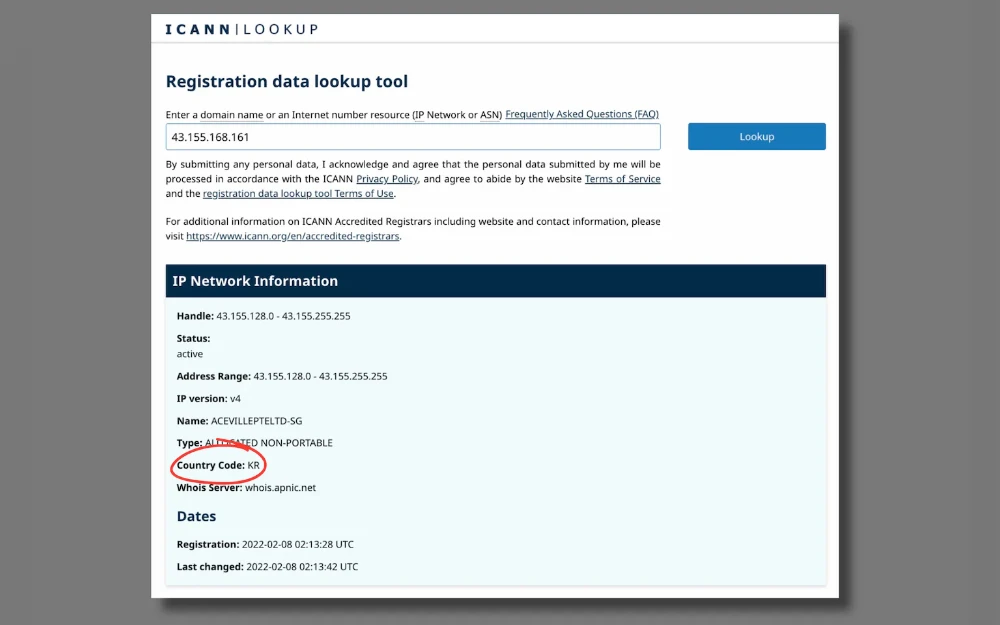Click the ICANN Lookup logo
Image resolution: width=1000 pixels, height=625 pixels.
coord(242,29)
